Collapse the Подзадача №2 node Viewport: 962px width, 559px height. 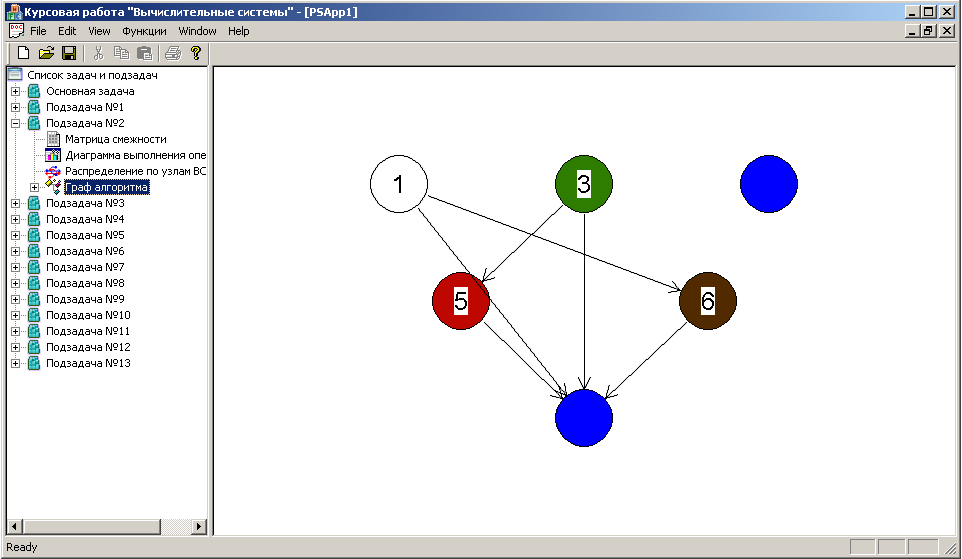tap(15, 123)
